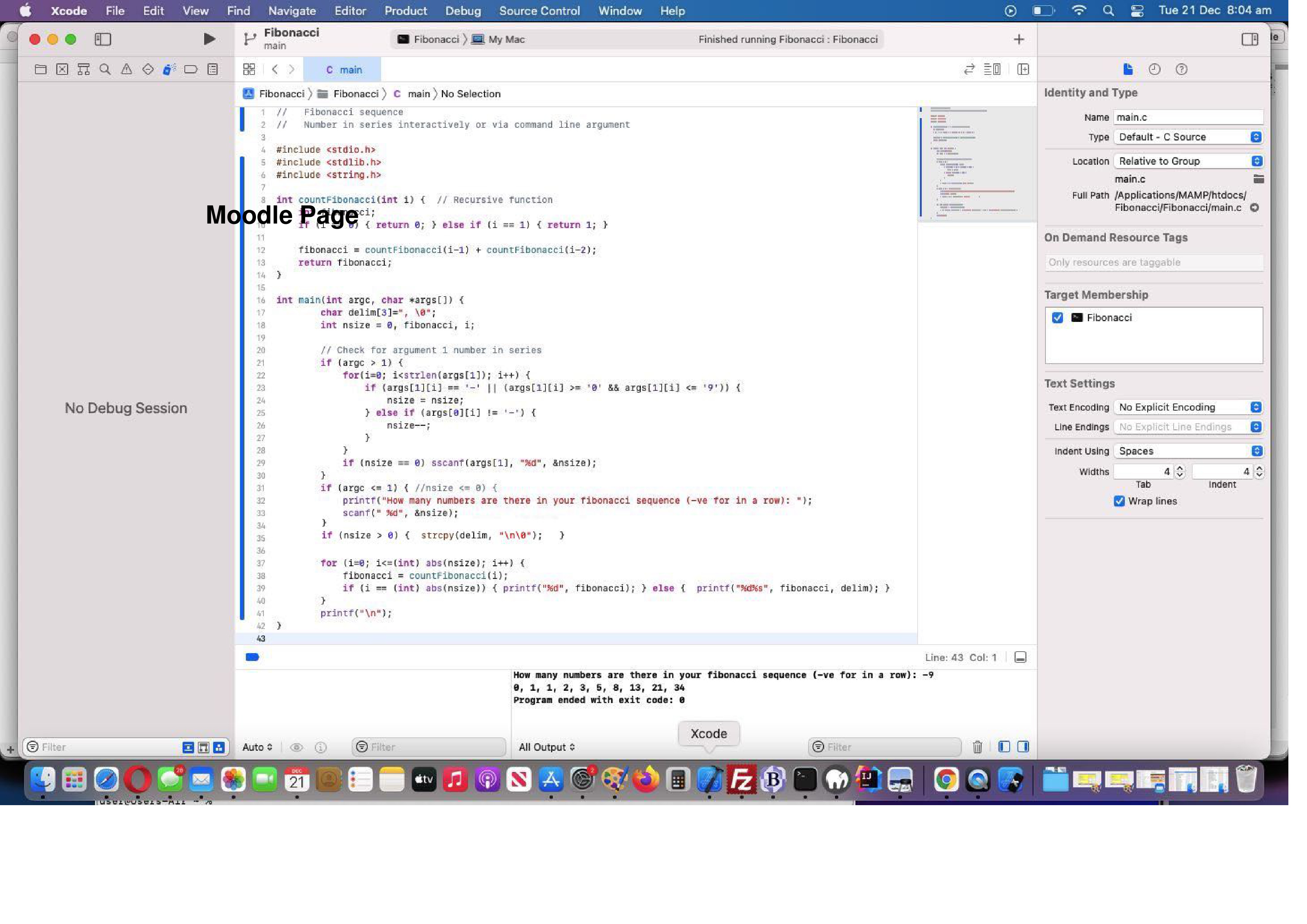Click the trash icon to clear console
The image size is (1307, 924).
click(977, 747)
